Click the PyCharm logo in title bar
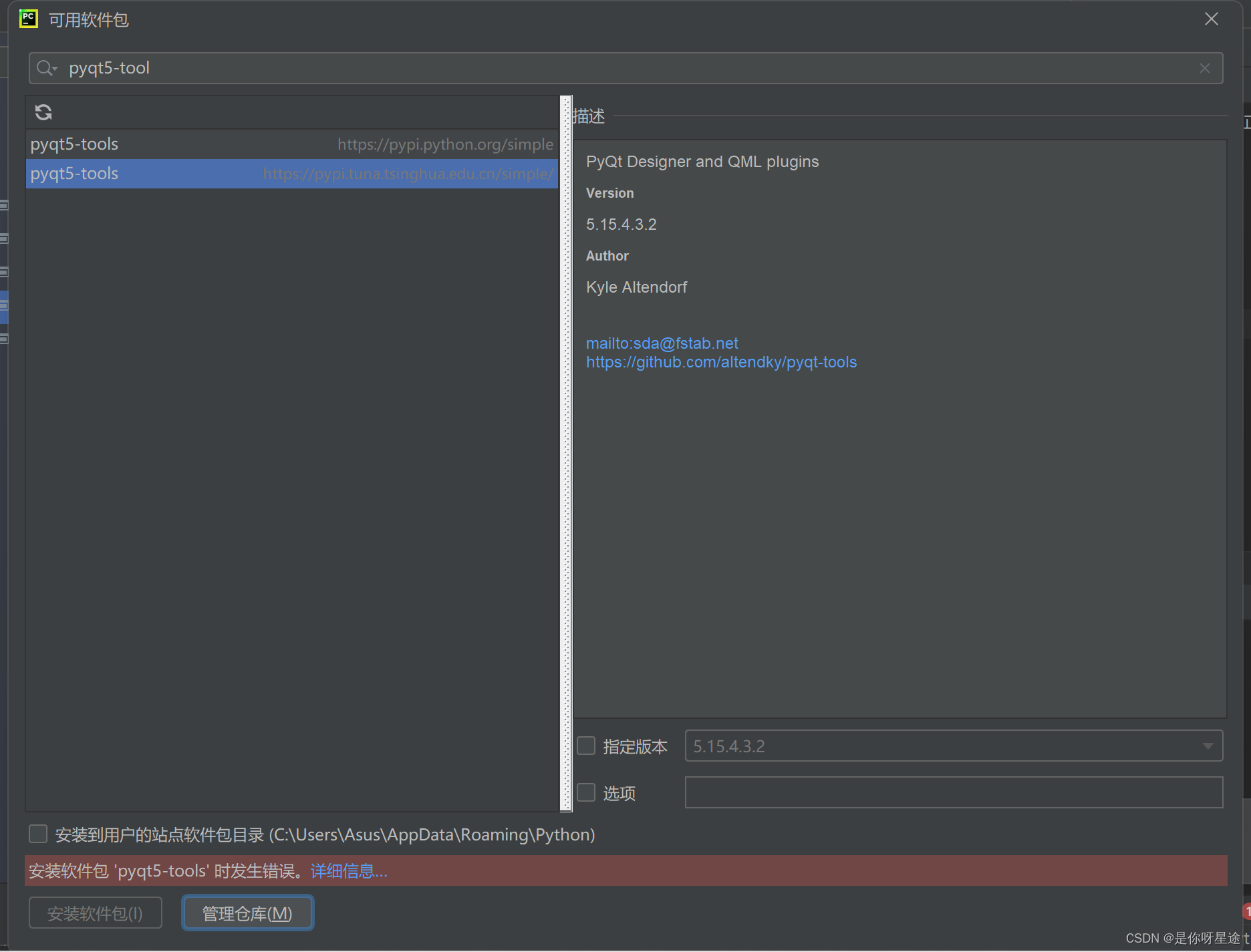The width and height of the screenshot is (1251, 952). click(x=29, y=19)
